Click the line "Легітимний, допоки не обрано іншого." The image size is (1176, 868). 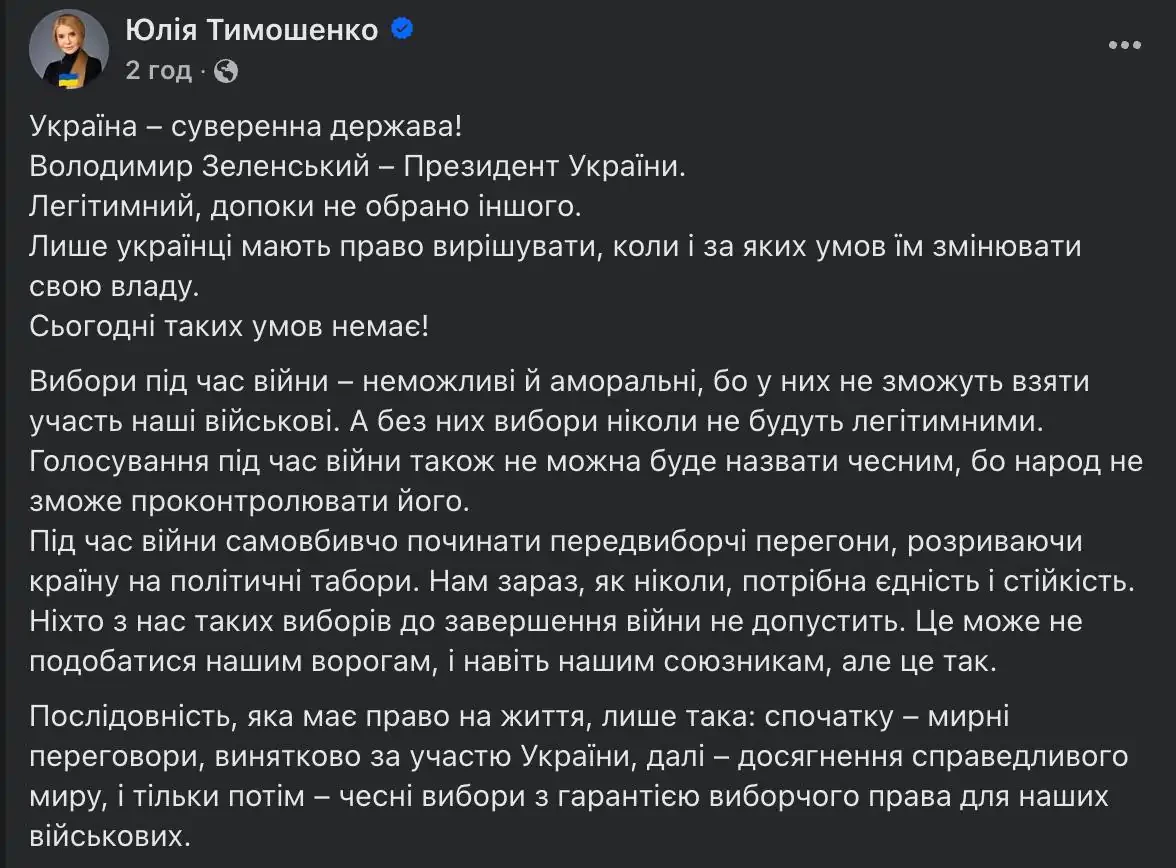tap(305, 206)
